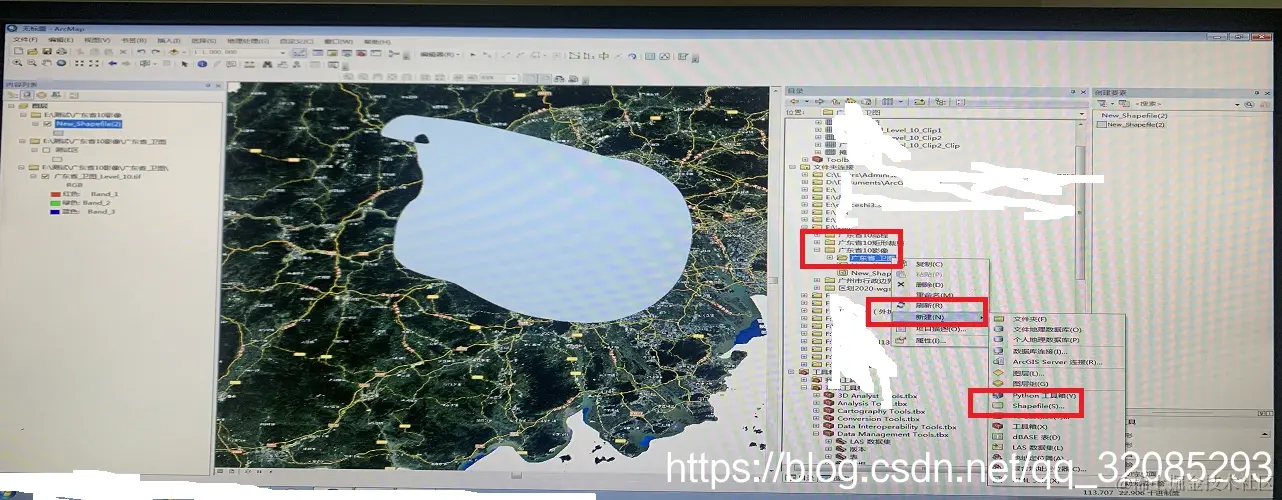This screenshot has width=1282, height=500.
Task: Open the Catalog location dropdown
Action: click(x=1081, y=114)
